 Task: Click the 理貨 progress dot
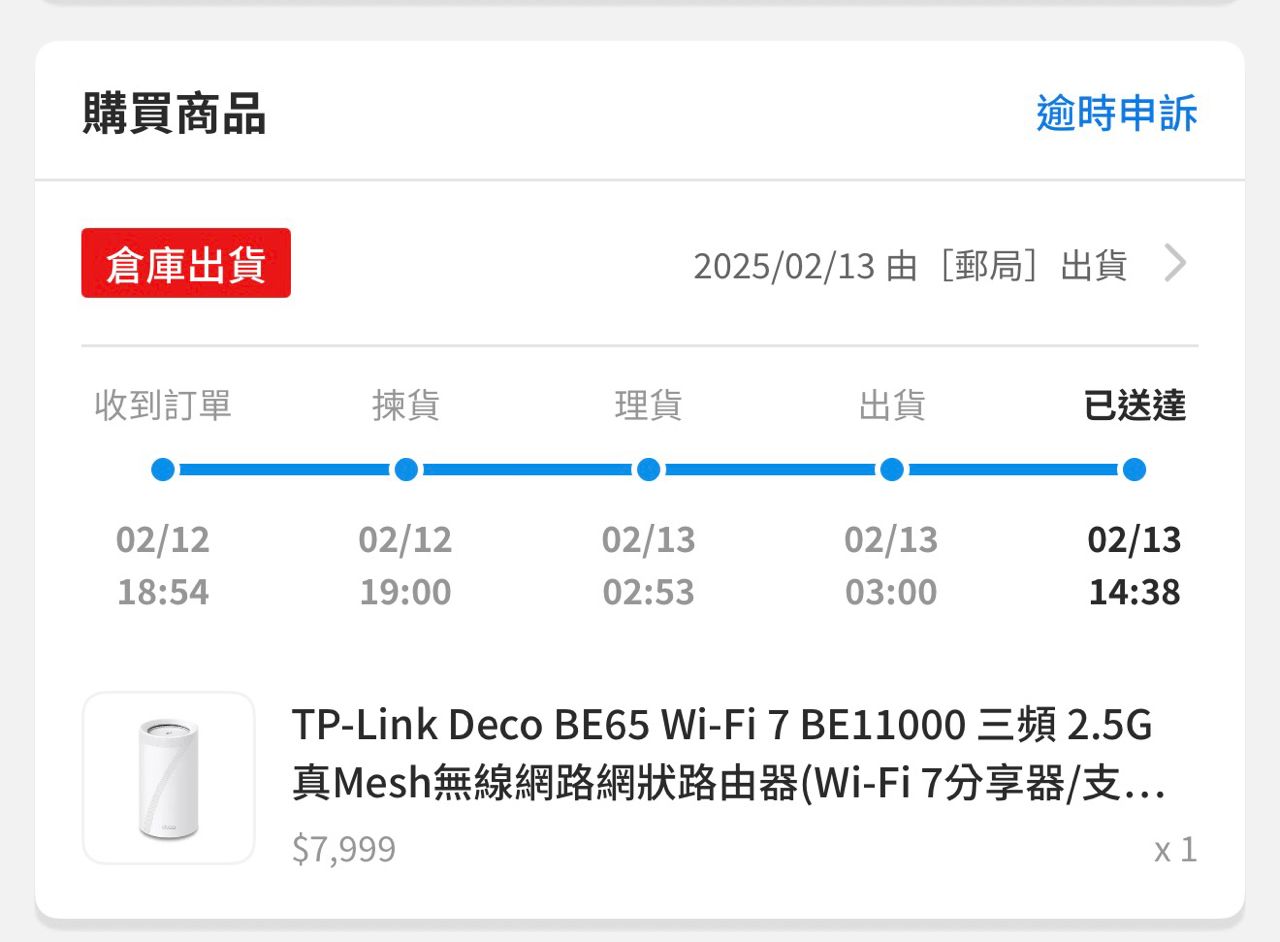pos(648,470)
